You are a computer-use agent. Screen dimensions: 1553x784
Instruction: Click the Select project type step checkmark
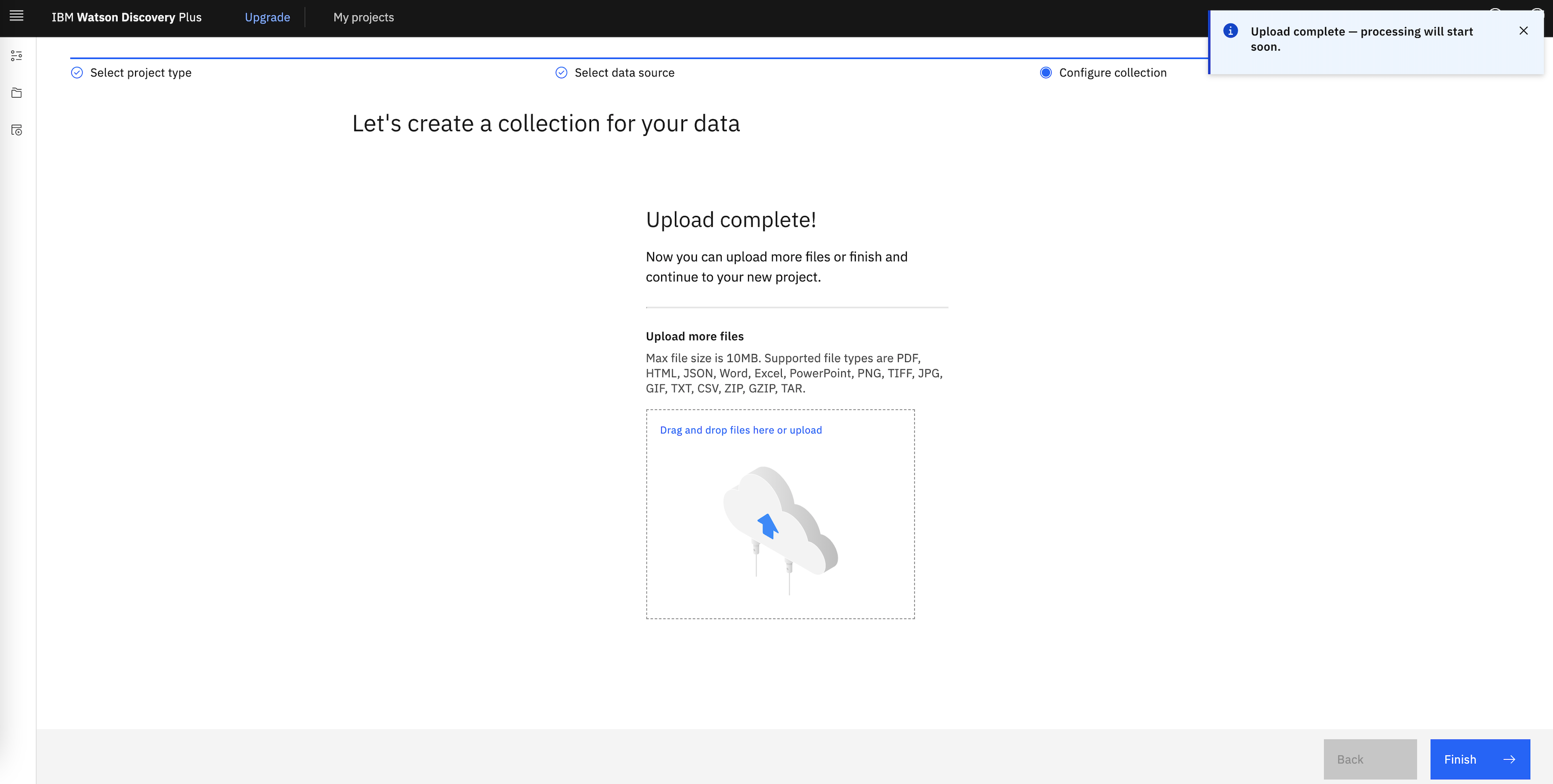coord(77,73)
